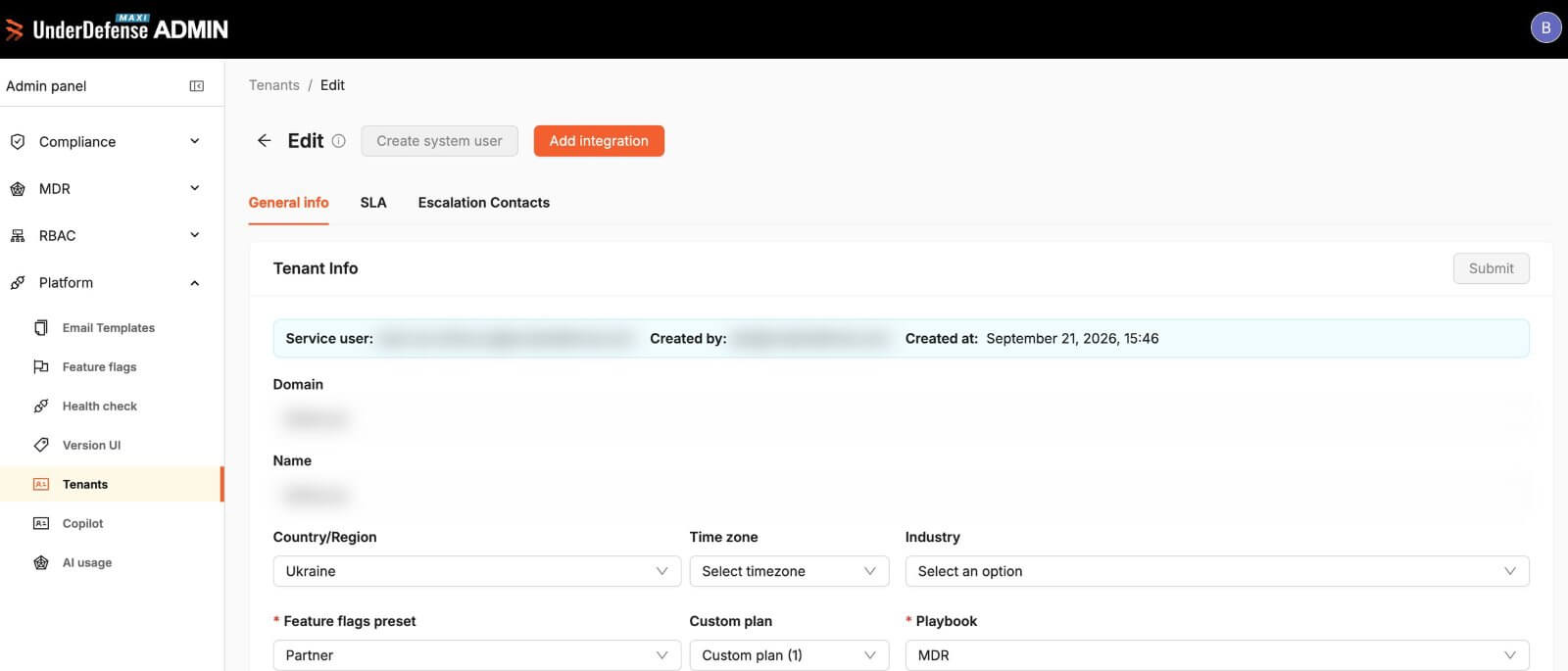This screenshot has width=1568, height=671.
Task: Click the Platform rocket icon
Action: point(18,283)
